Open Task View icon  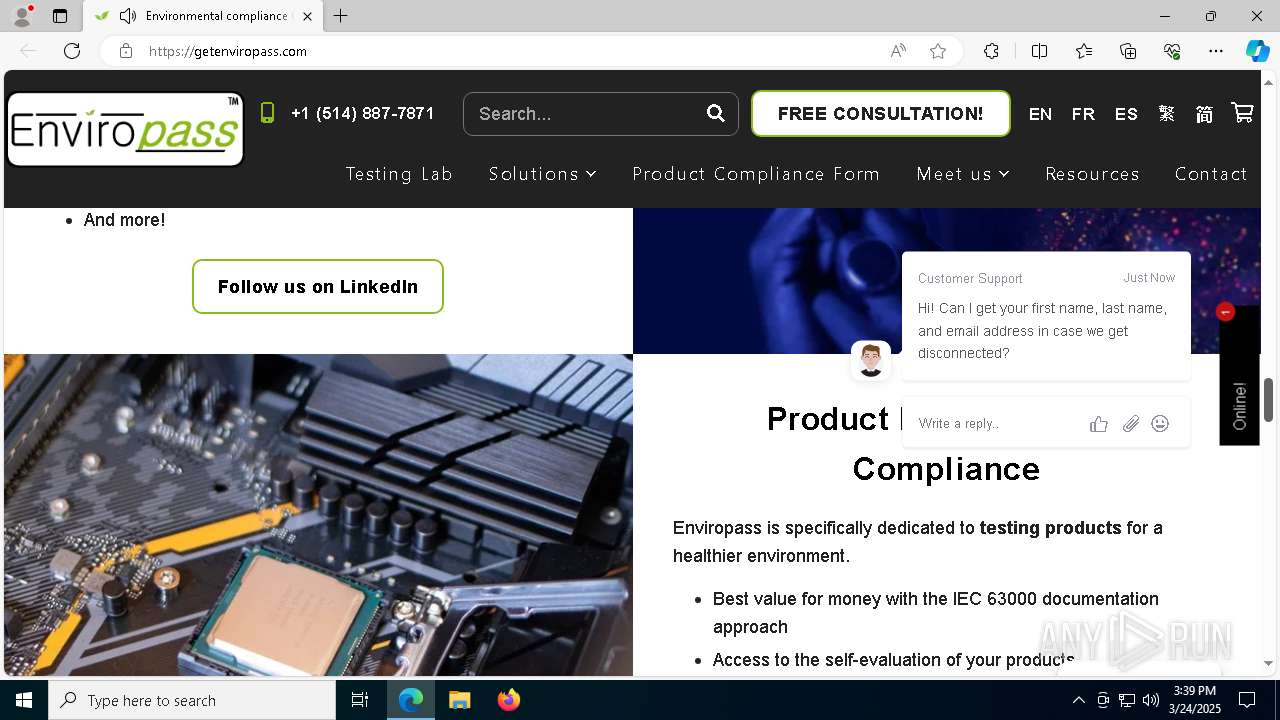click(360, 700)
